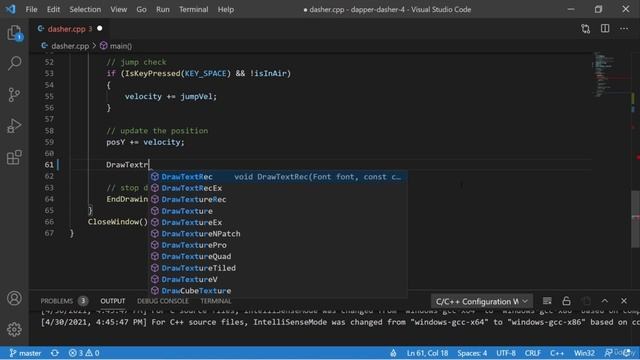Switch to the Debug Console tab
Viewport: 640px width, 360px height.
(162, 301)
